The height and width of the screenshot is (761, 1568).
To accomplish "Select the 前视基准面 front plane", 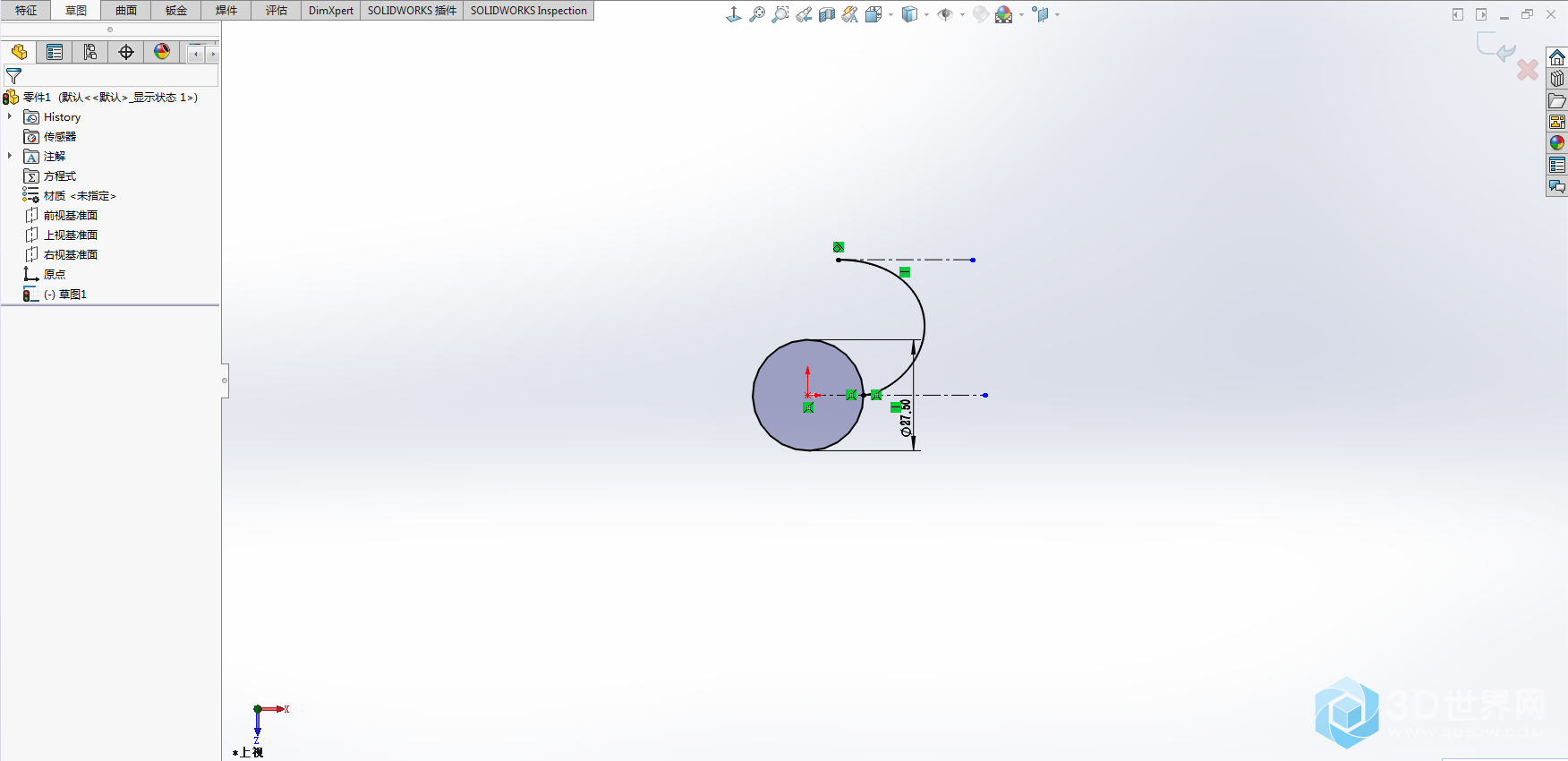I will [x=61, y=216].
